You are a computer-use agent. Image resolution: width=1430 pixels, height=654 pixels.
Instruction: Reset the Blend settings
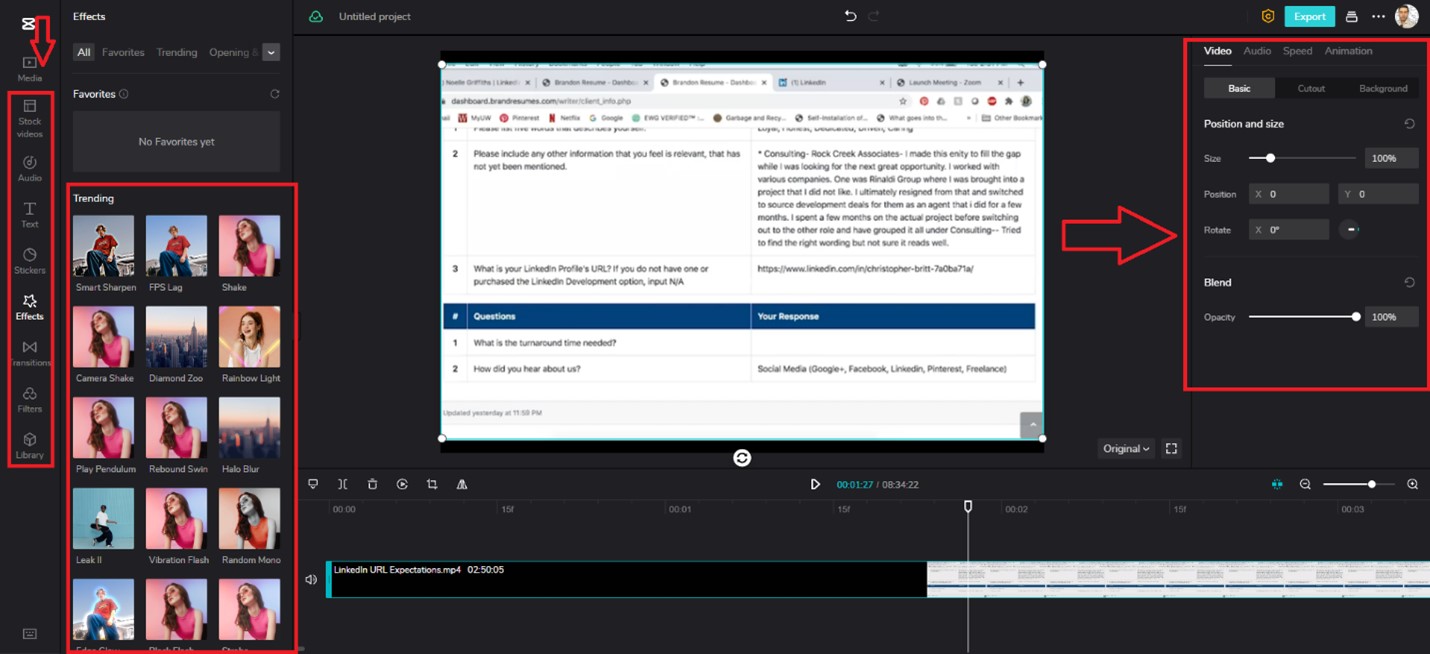[1409, 282]
